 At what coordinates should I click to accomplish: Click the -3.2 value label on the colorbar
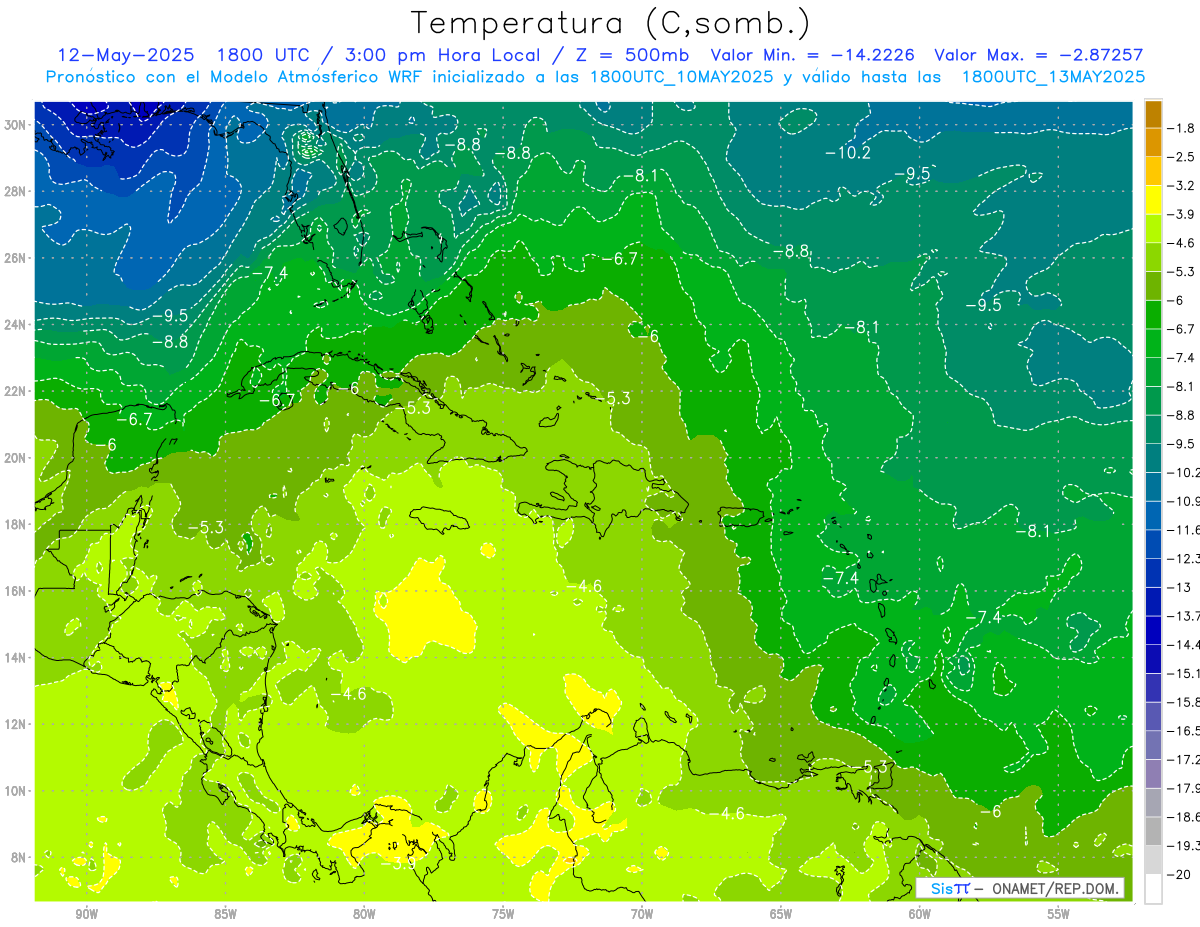coord(1182,186)
